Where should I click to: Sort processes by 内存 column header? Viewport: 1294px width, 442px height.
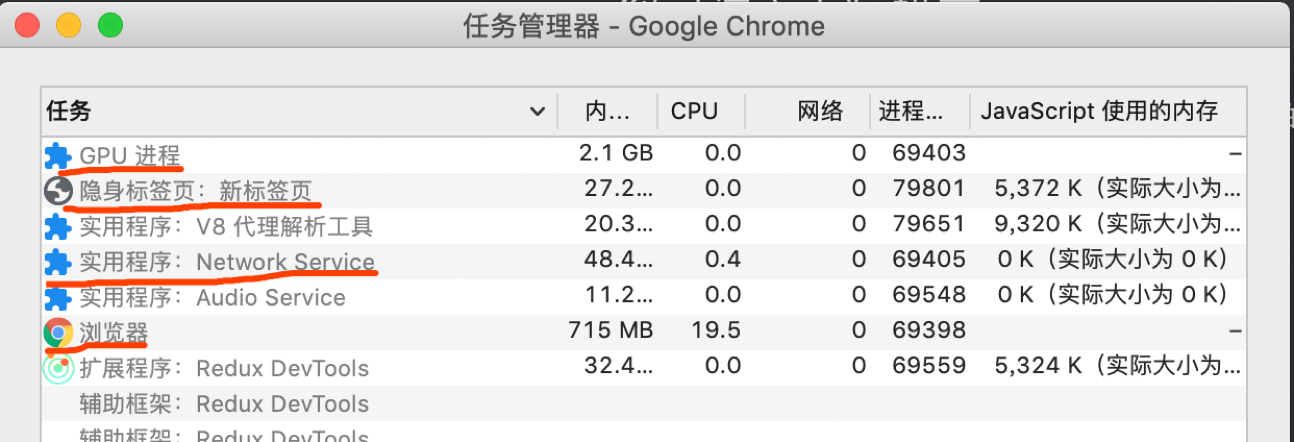point(607,111)
